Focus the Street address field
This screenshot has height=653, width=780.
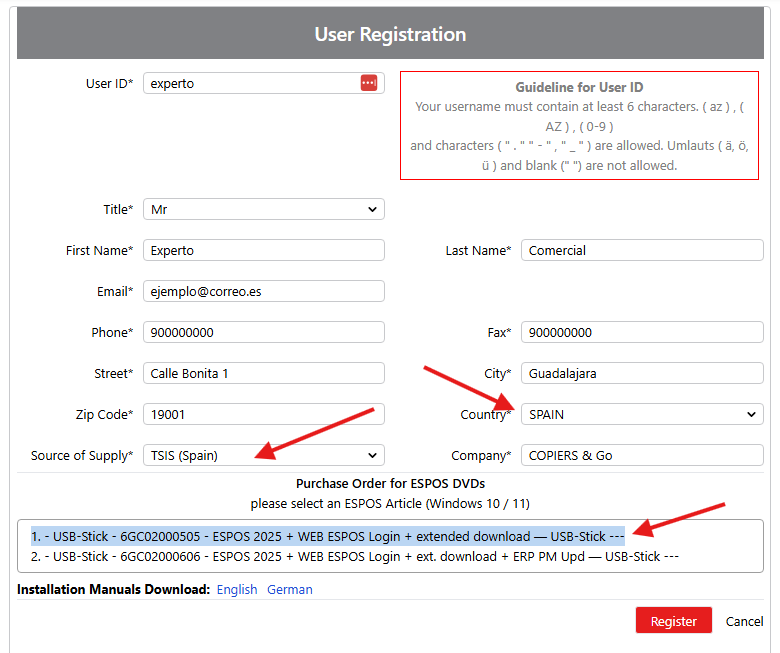click(264, 373)
